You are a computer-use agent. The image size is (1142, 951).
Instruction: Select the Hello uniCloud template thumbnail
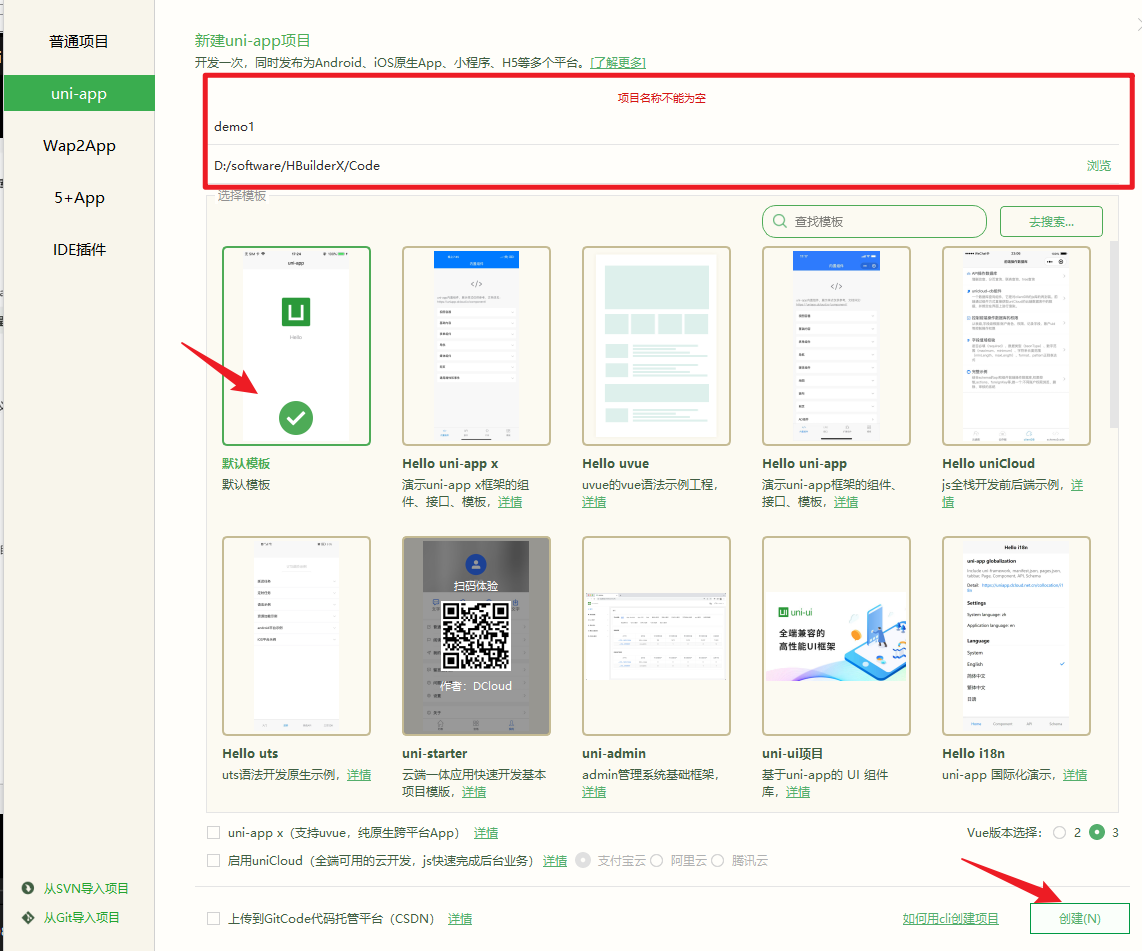pyautogui.click(x=1016, y=346)
